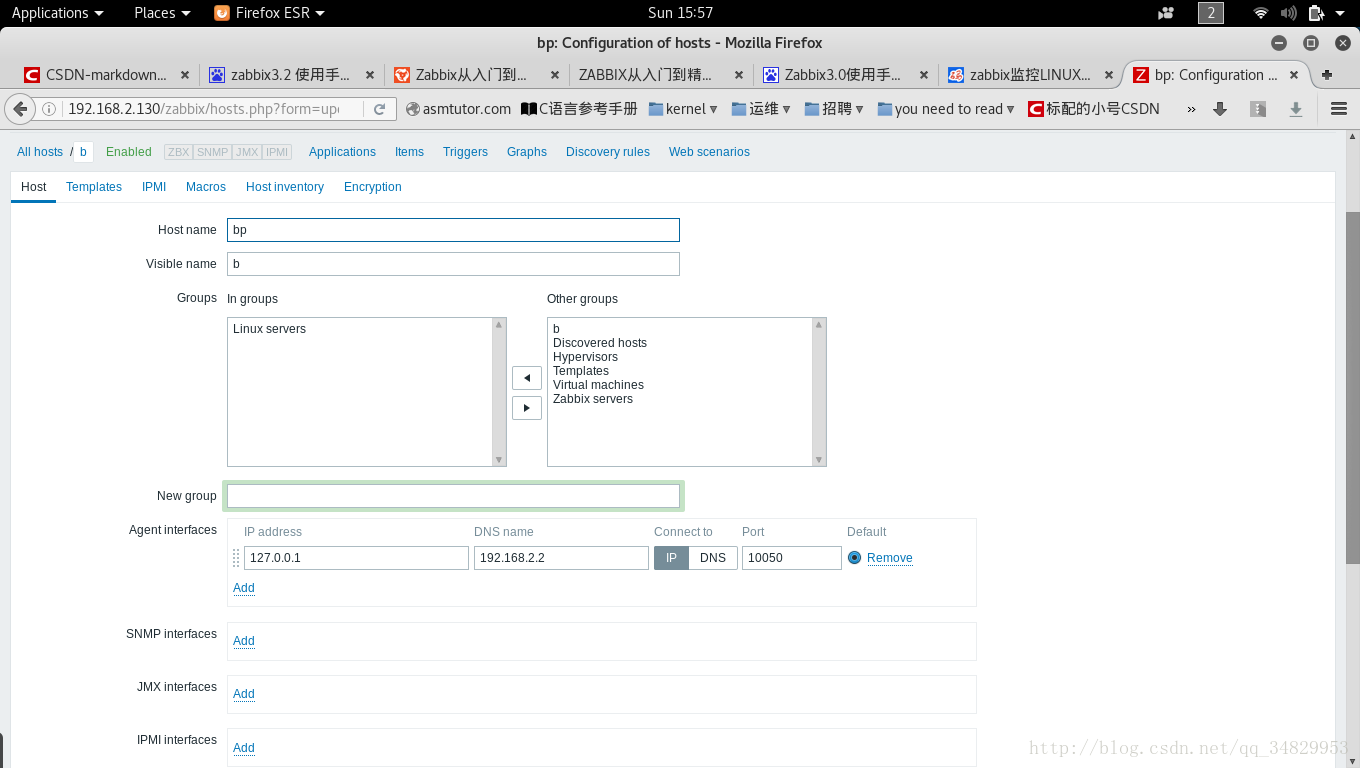1360x768 pixels.
Task: Reload the page with the refresh icon
Action: coord(379,109)
